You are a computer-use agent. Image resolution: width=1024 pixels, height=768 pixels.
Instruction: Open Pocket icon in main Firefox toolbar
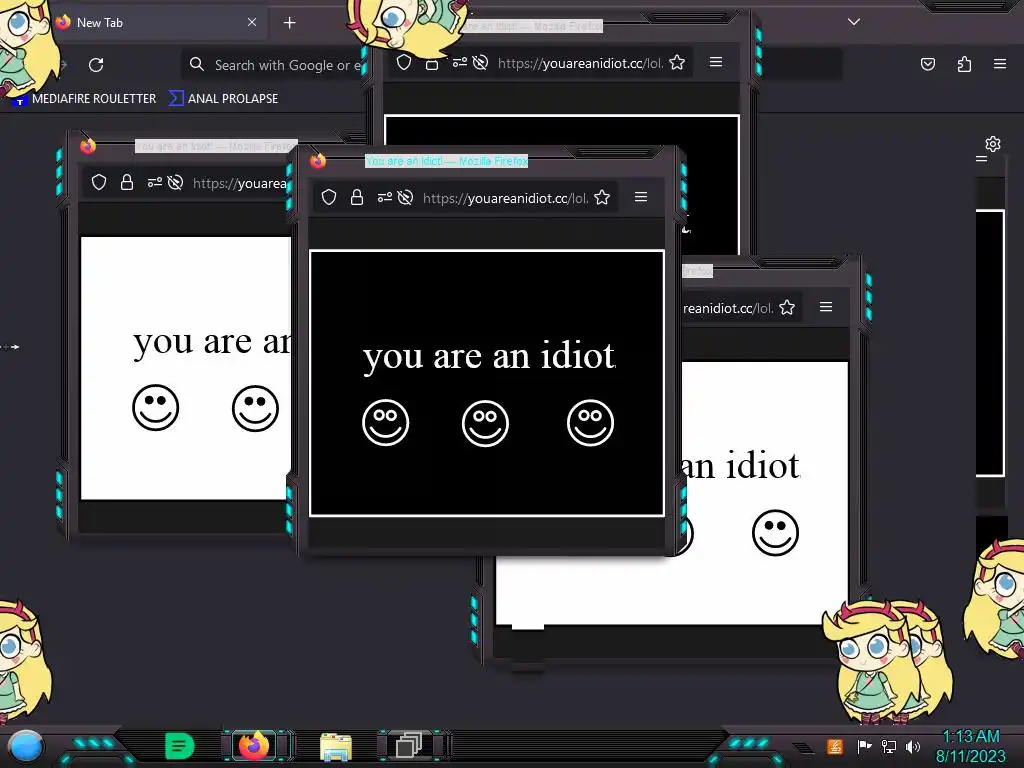[928, 64]
